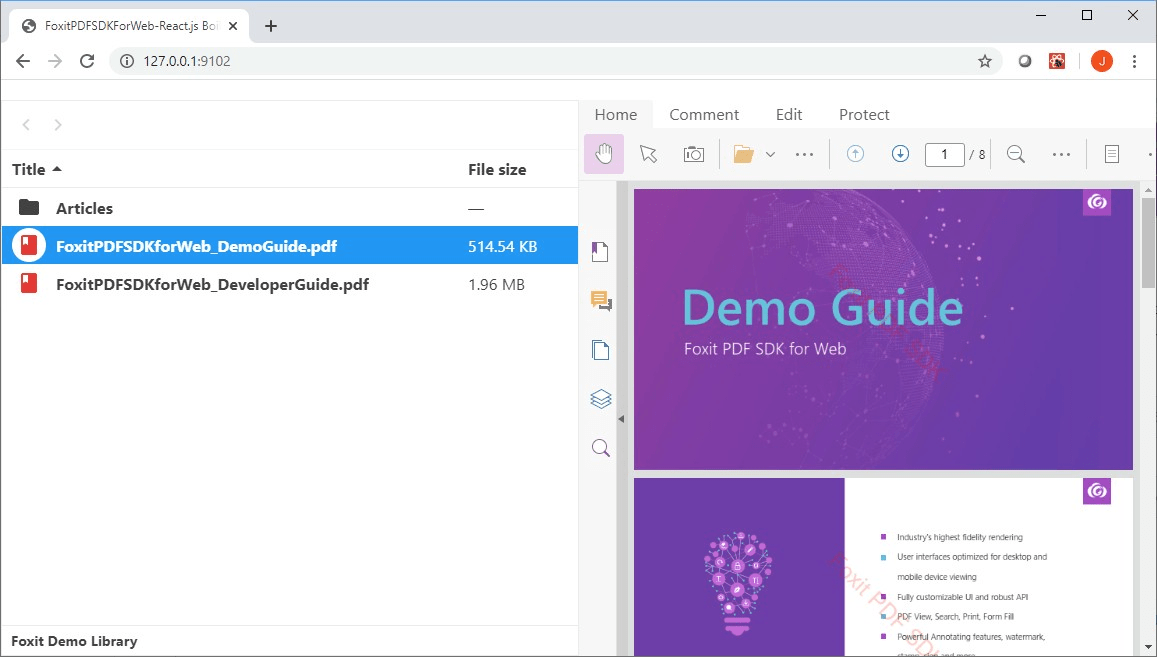The image size is (1157, 657).
Task: Click the DeveloperGuide red PDF icon
Action: pyautogui.click(x=29, y=283)
